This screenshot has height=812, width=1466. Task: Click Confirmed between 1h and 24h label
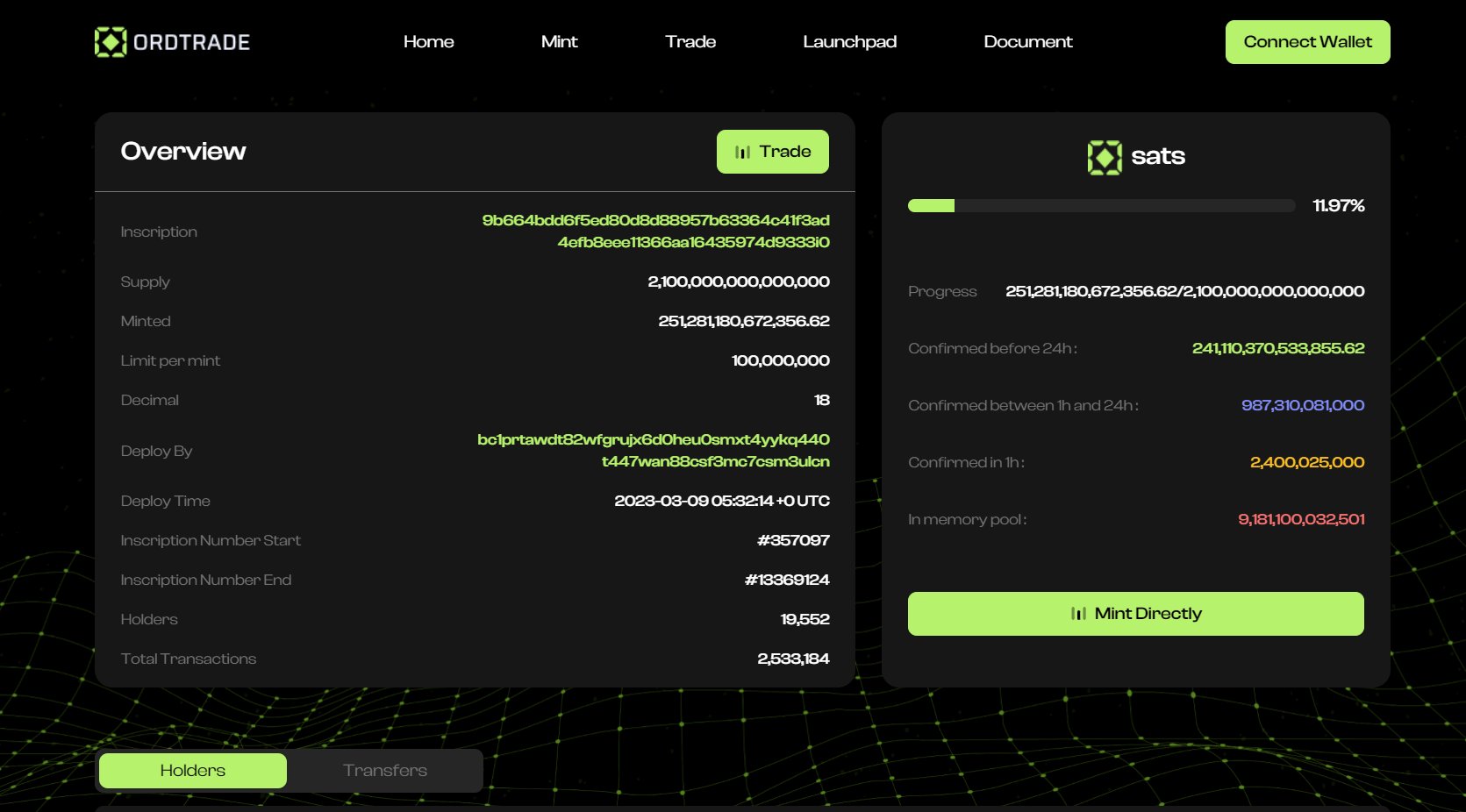coord(1024,405)
